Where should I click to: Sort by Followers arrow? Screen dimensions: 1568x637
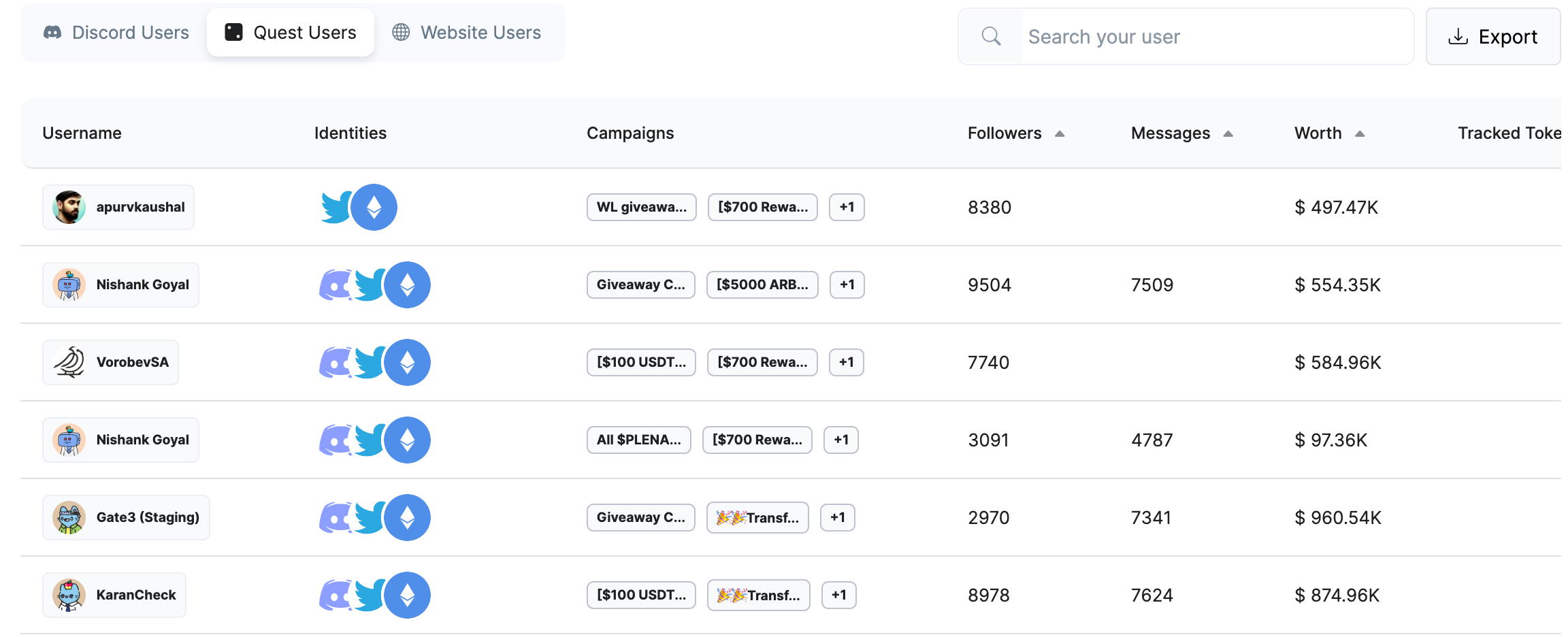1060,134
